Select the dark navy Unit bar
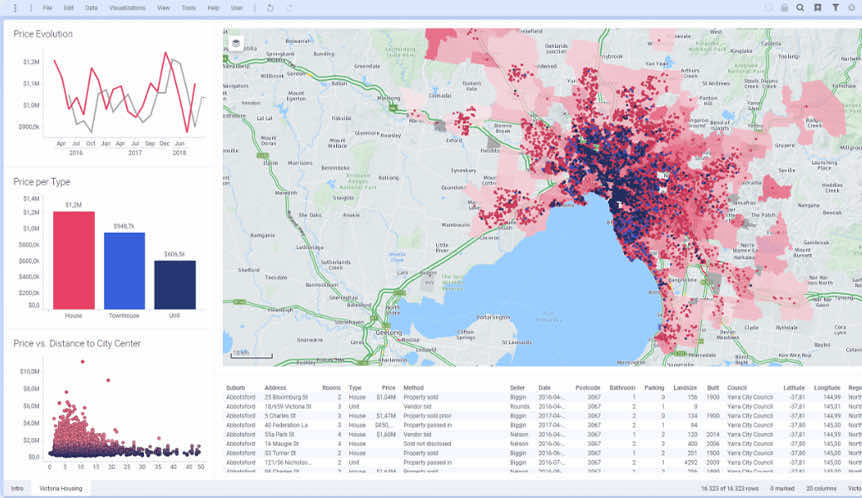Screen dimensions: 862x498 [x=175, y=285]
